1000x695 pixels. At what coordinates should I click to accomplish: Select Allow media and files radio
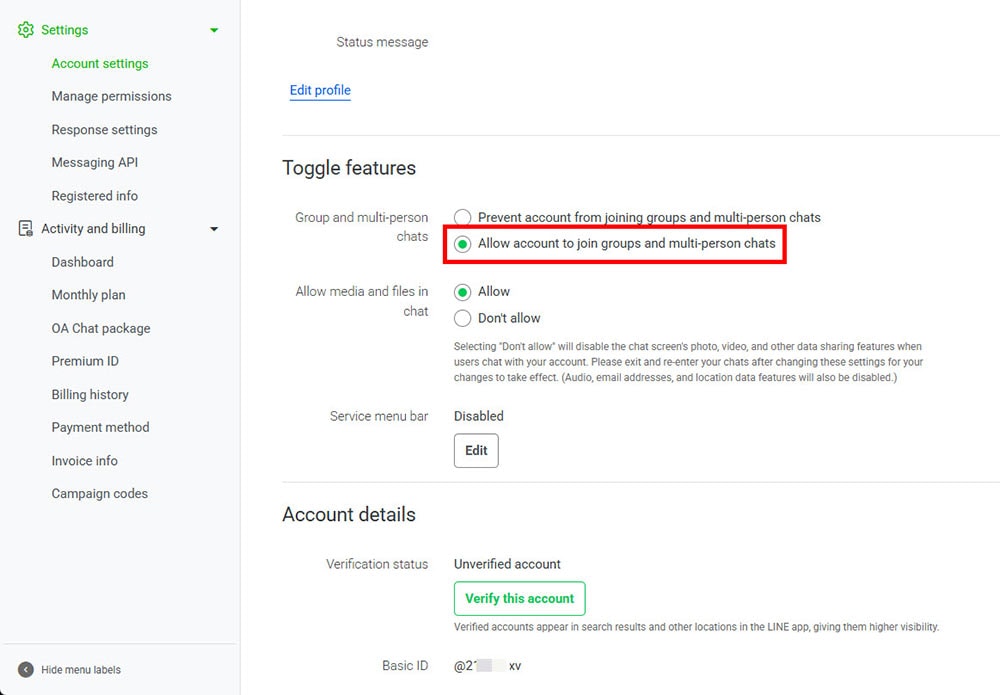(x=462, y=292)
